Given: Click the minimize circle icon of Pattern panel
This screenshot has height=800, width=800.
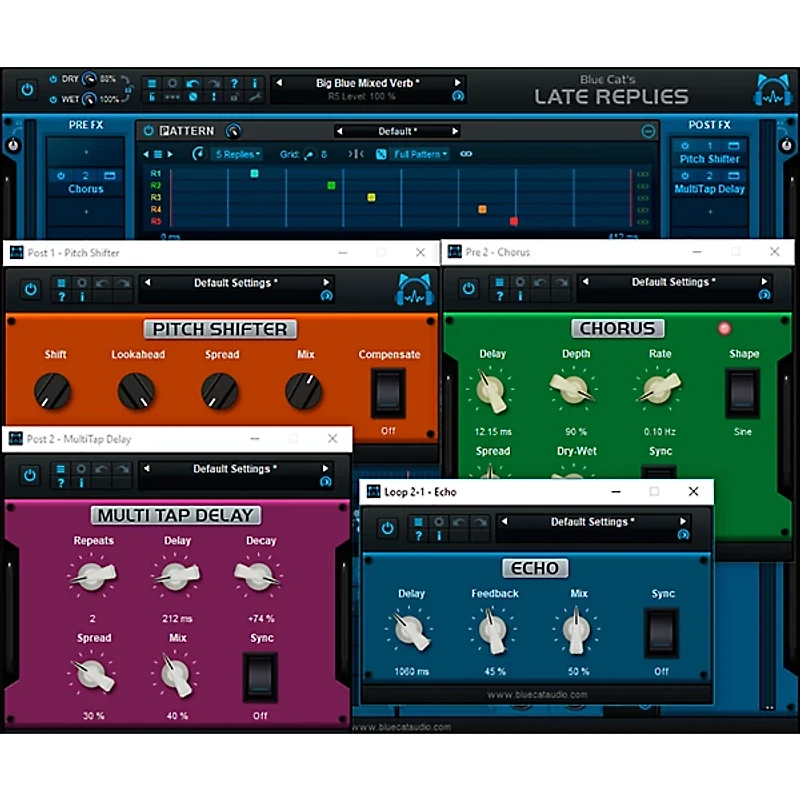Looking at the screenshot, I should (647, 132).
